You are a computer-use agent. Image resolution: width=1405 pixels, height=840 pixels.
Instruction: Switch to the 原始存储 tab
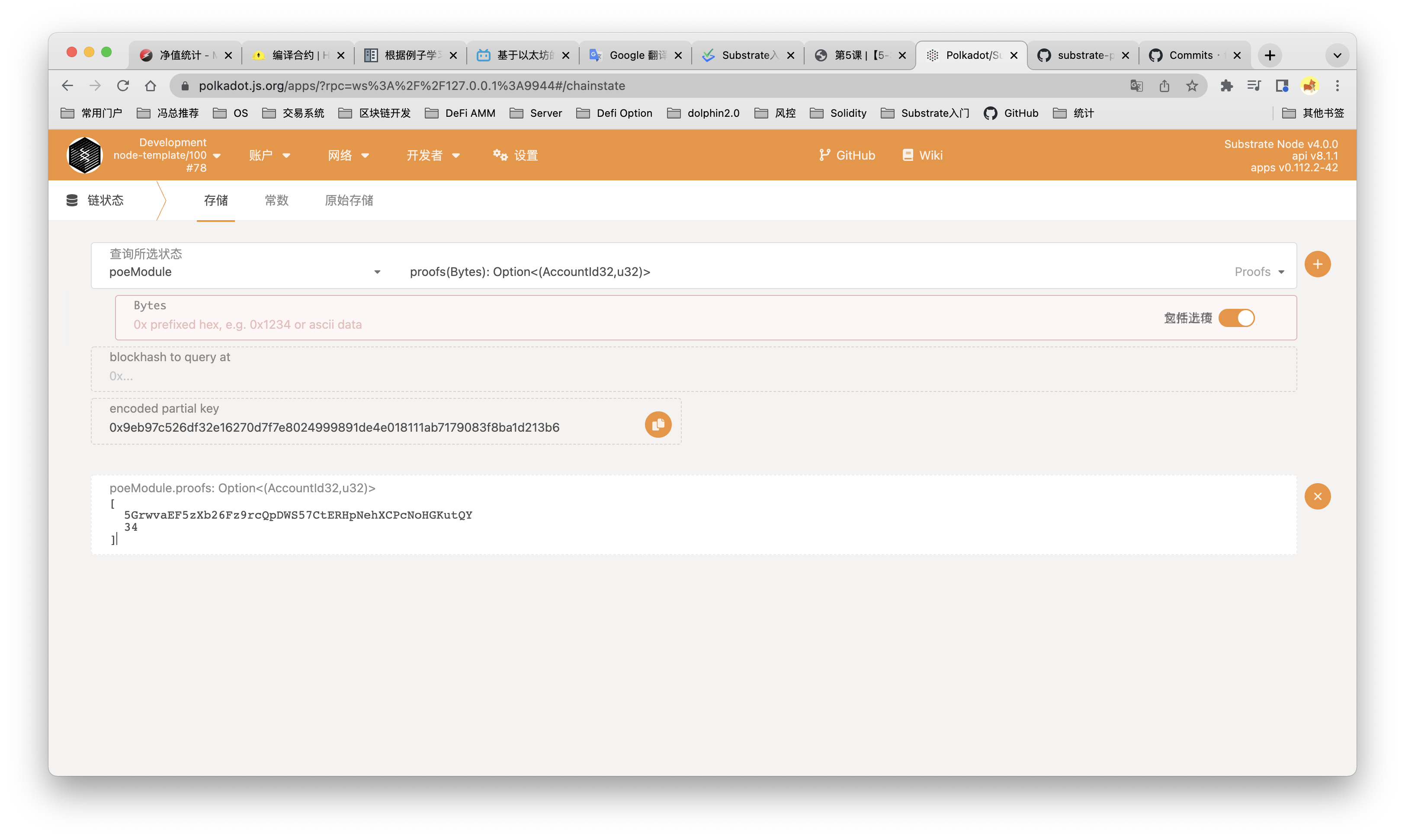[x=349, y=200]
